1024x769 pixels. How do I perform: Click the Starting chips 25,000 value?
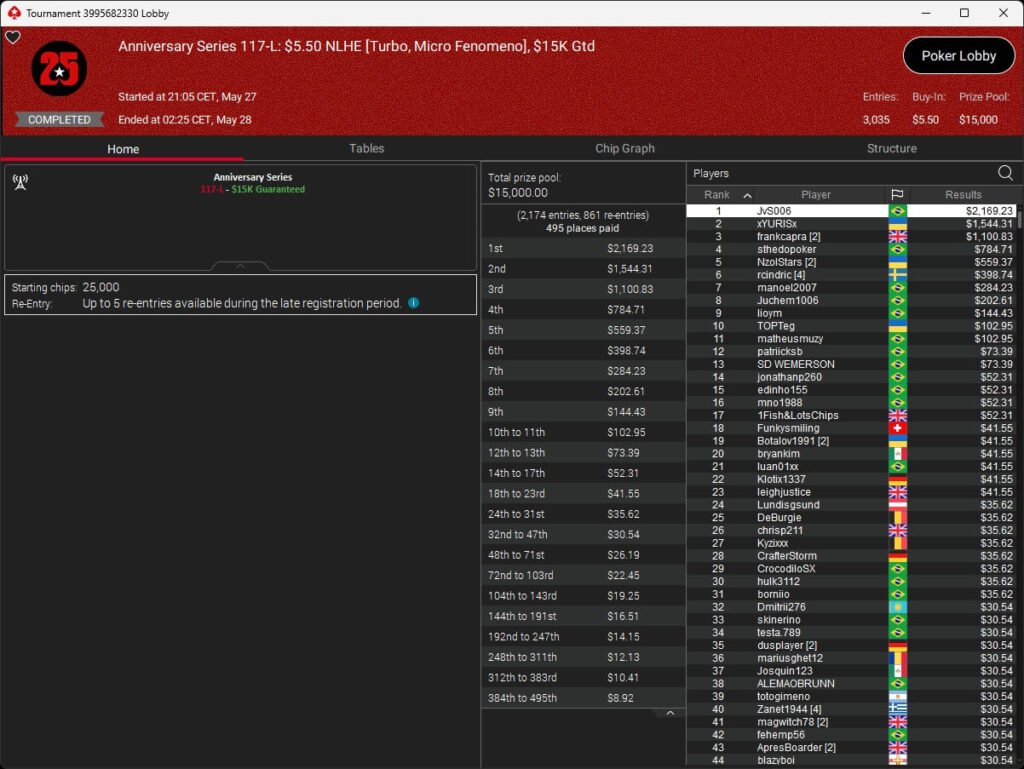pyautogui.click(x=101, y=287)
